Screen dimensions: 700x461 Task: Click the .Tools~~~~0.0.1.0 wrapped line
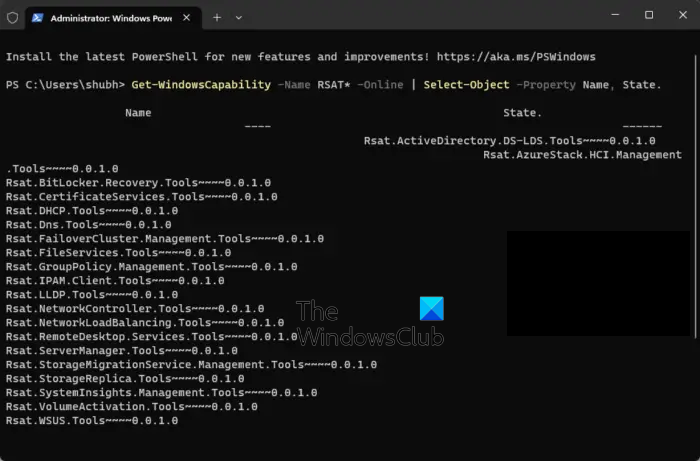coord(62,169)
